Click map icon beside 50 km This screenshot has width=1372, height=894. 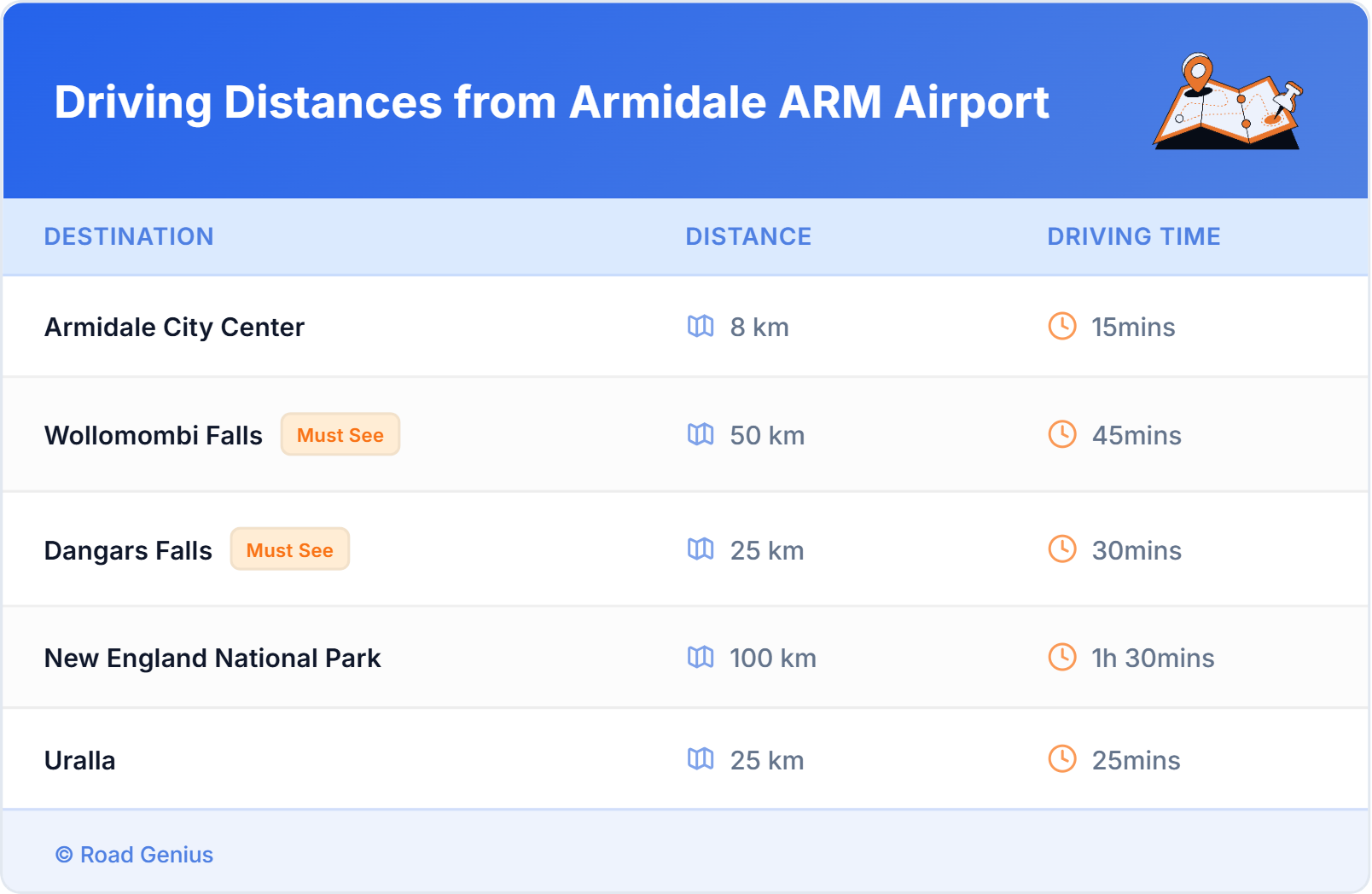click(701, 434)
